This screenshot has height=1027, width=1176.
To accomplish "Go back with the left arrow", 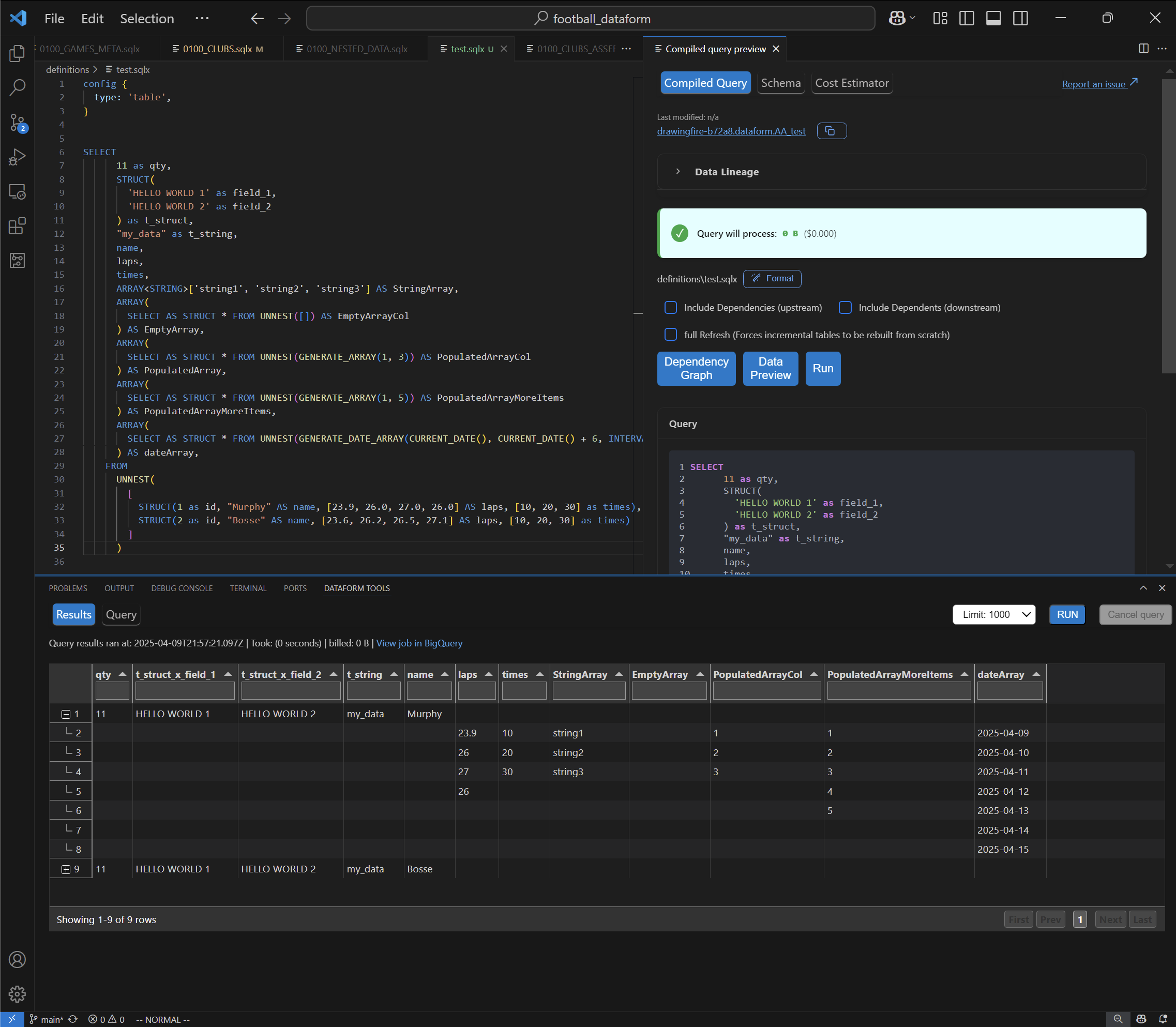I will tap(258, 19).
